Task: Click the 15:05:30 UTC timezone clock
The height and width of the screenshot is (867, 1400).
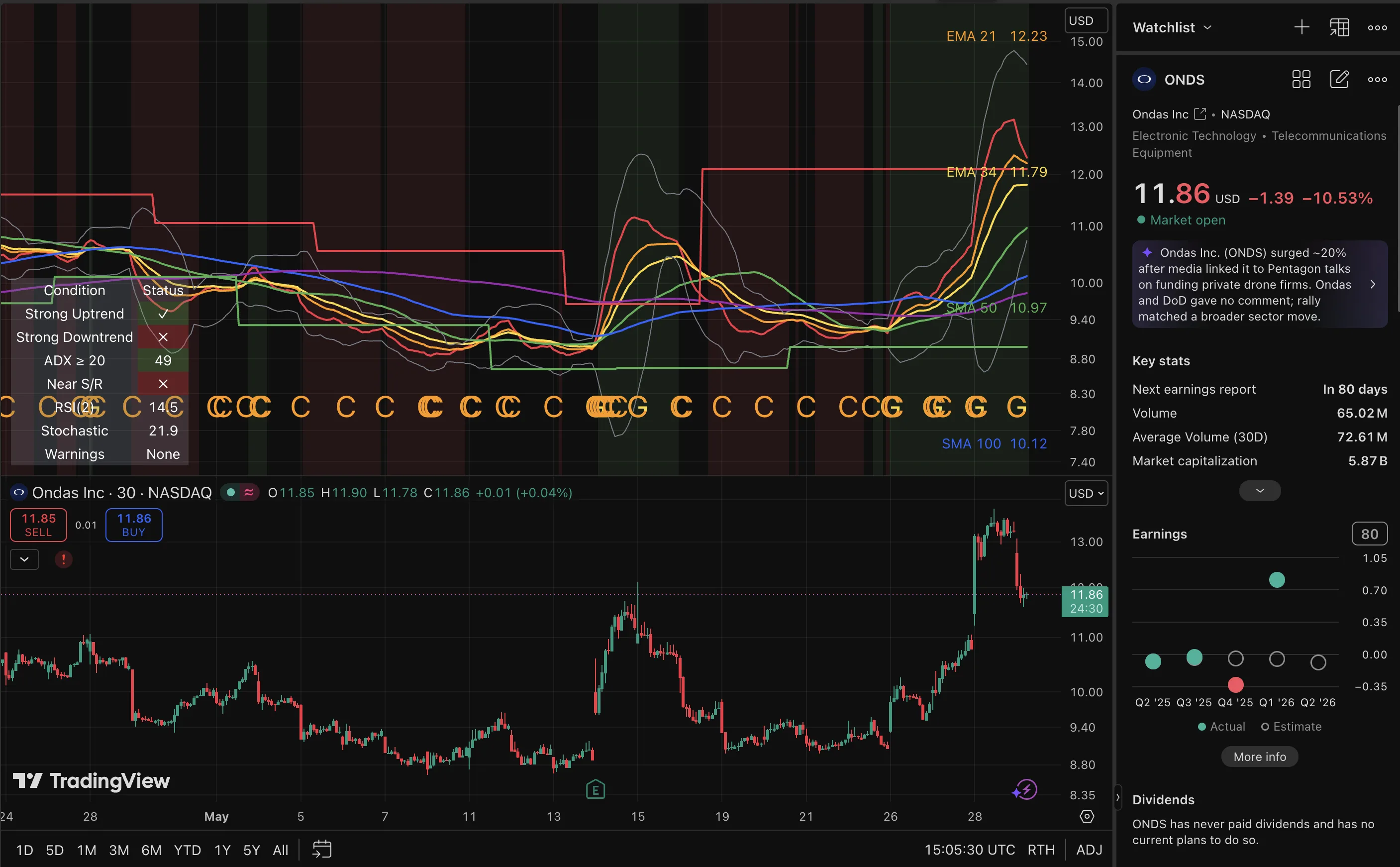Action: (969, 850)
